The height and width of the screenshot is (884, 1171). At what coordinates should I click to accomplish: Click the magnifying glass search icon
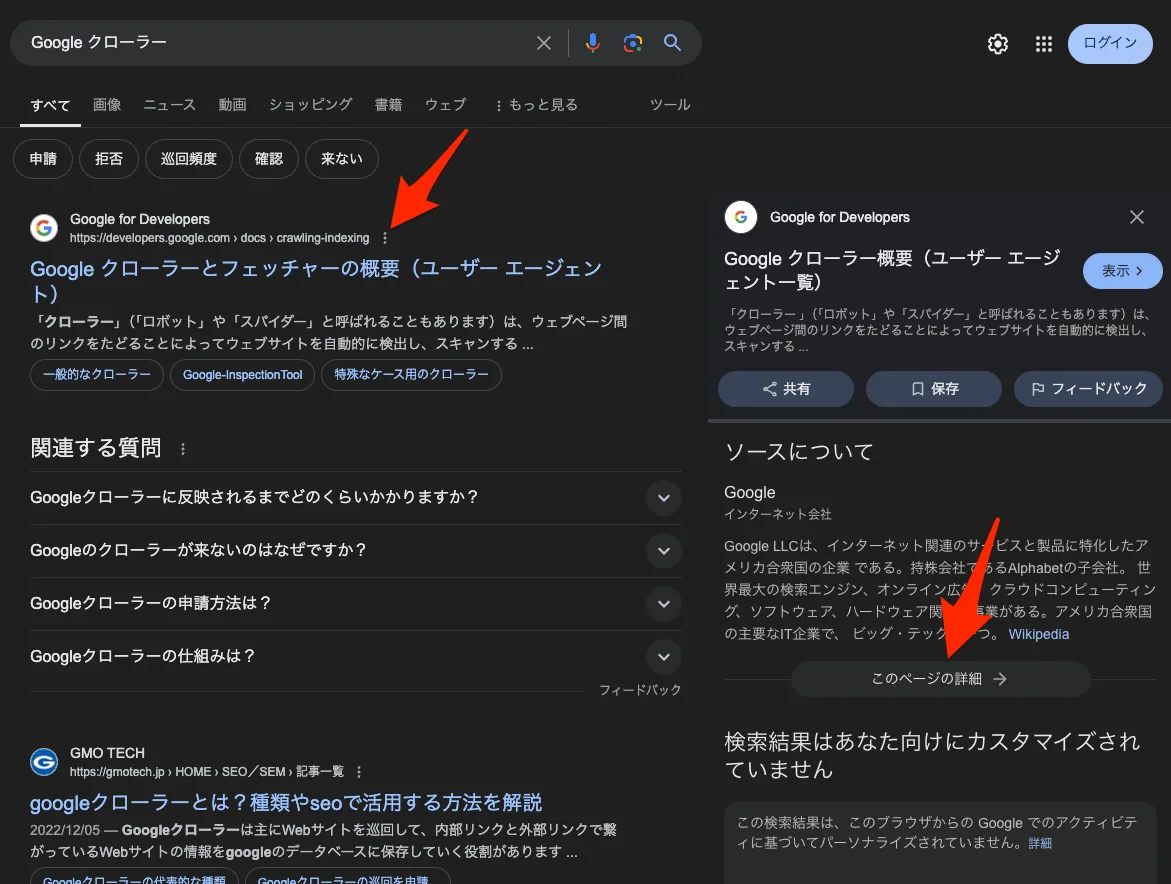672,43
